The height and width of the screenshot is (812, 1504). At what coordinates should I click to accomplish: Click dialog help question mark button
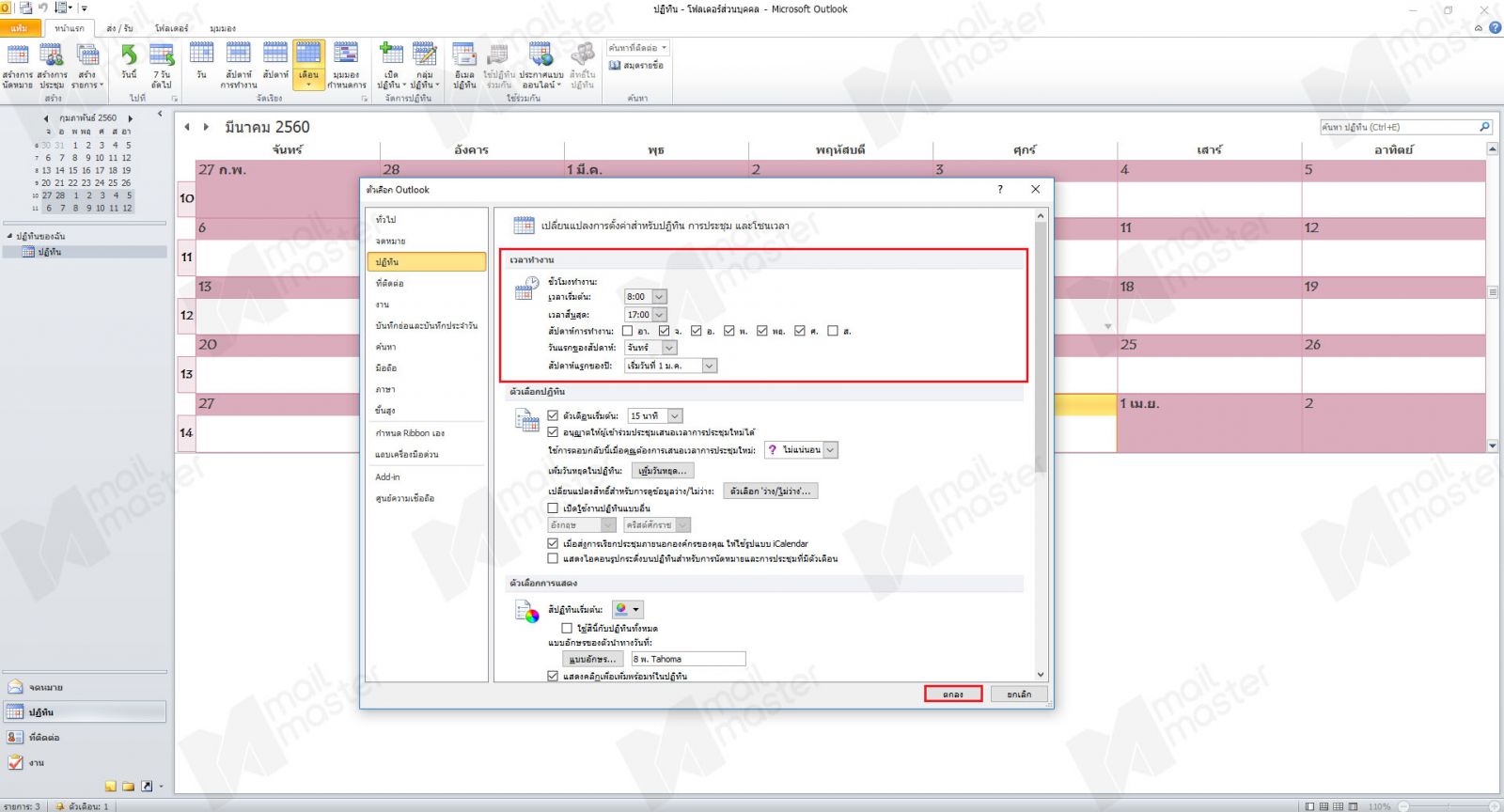(1000, 189)
